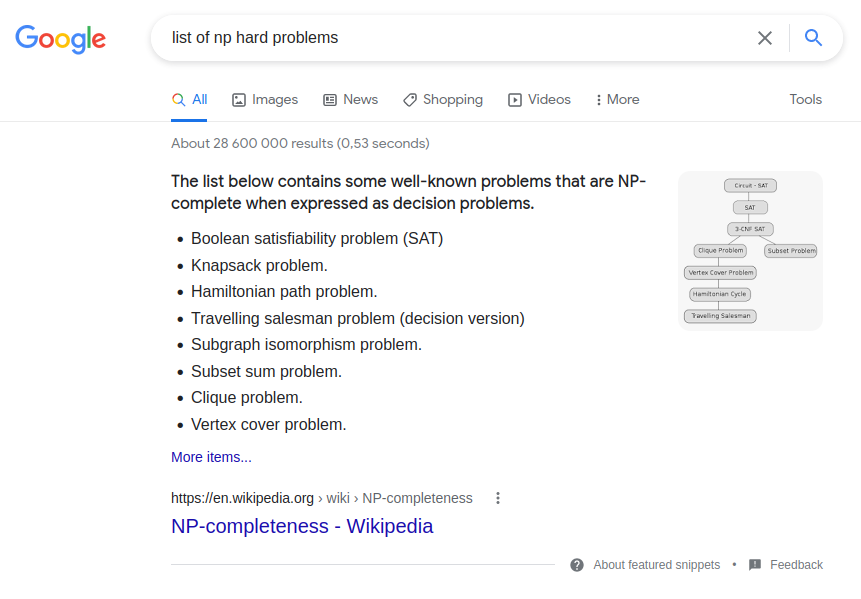Viewport: 861px width, 599px height.
Task: Expand the More dropdown menu
Action: (618, 99)
